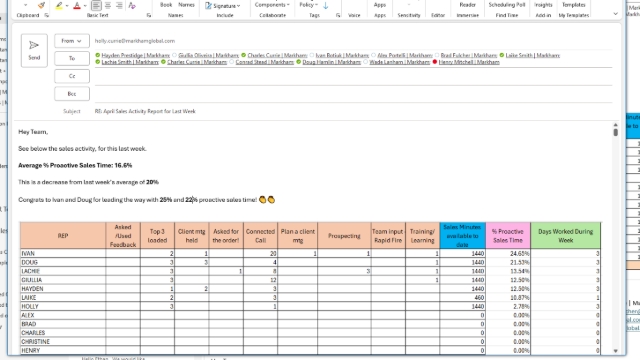Click the Bcc button
Viewport: 640px width, 360px height.
(x=72, y=94)
